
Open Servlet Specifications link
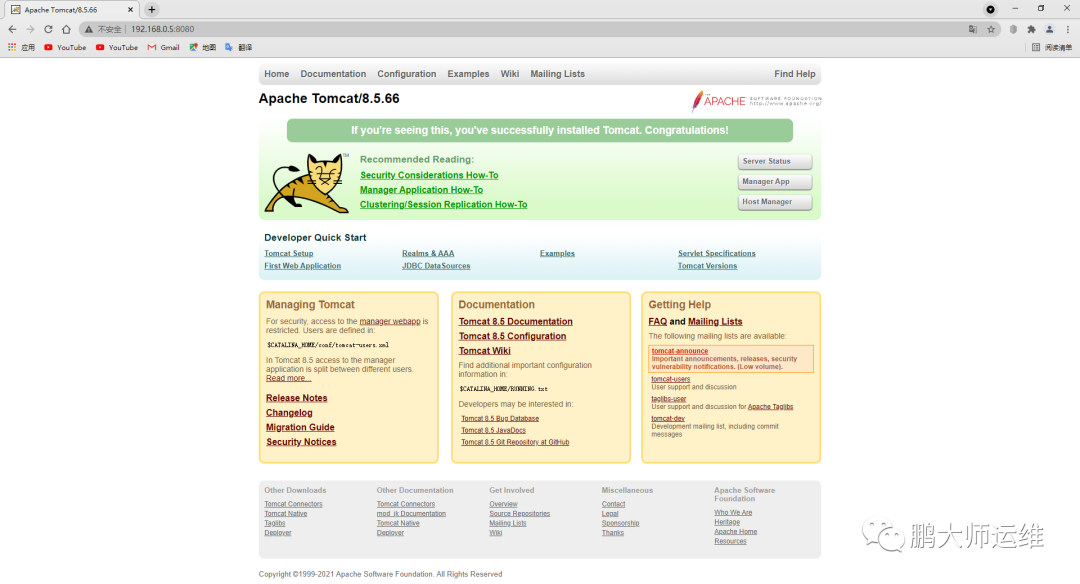[716, 253]
